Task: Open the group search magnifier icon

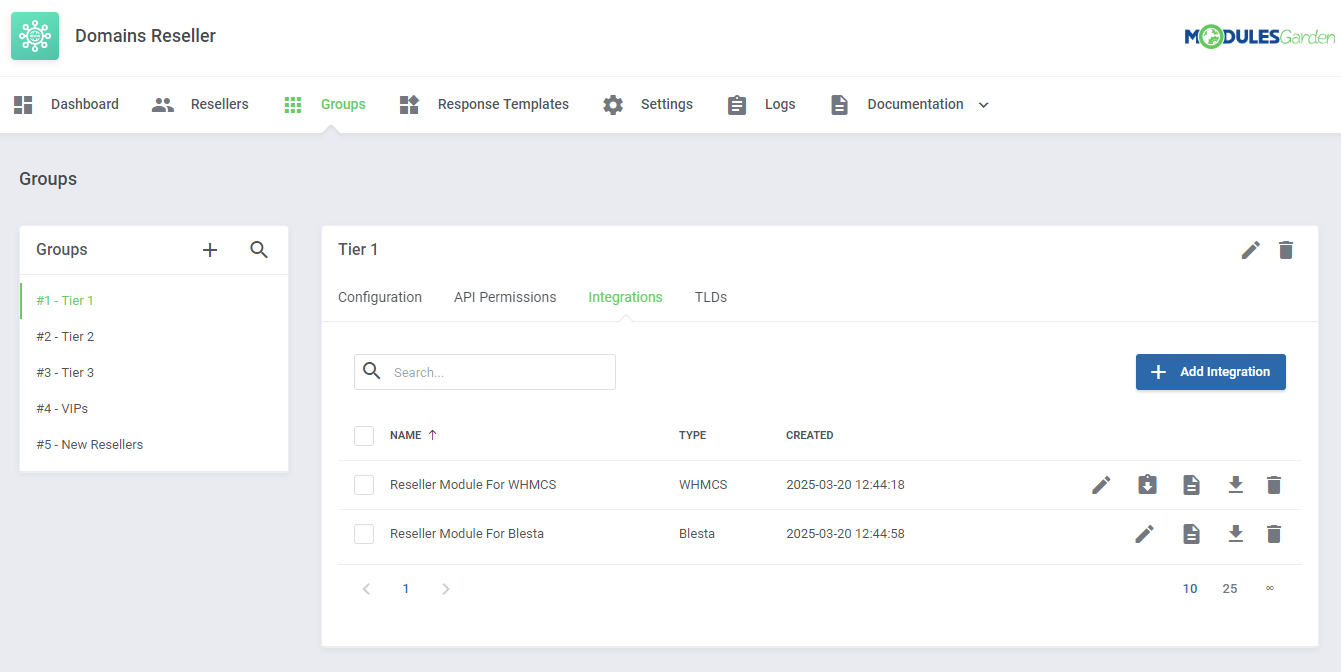Action: click(259, 250)
